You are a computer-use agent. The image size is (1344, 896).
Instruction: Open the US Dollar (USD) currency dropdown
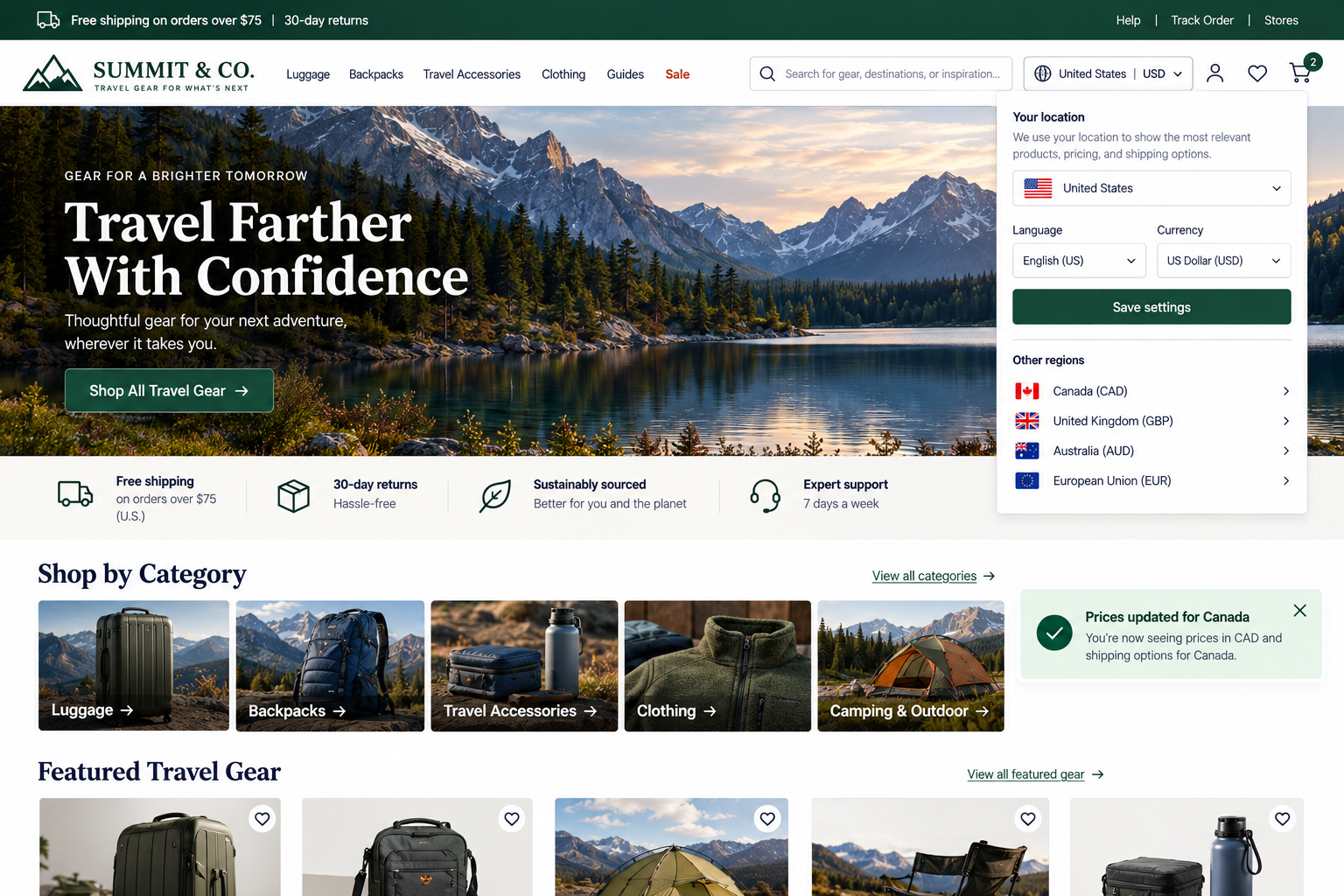click(x=1223, y=261)
